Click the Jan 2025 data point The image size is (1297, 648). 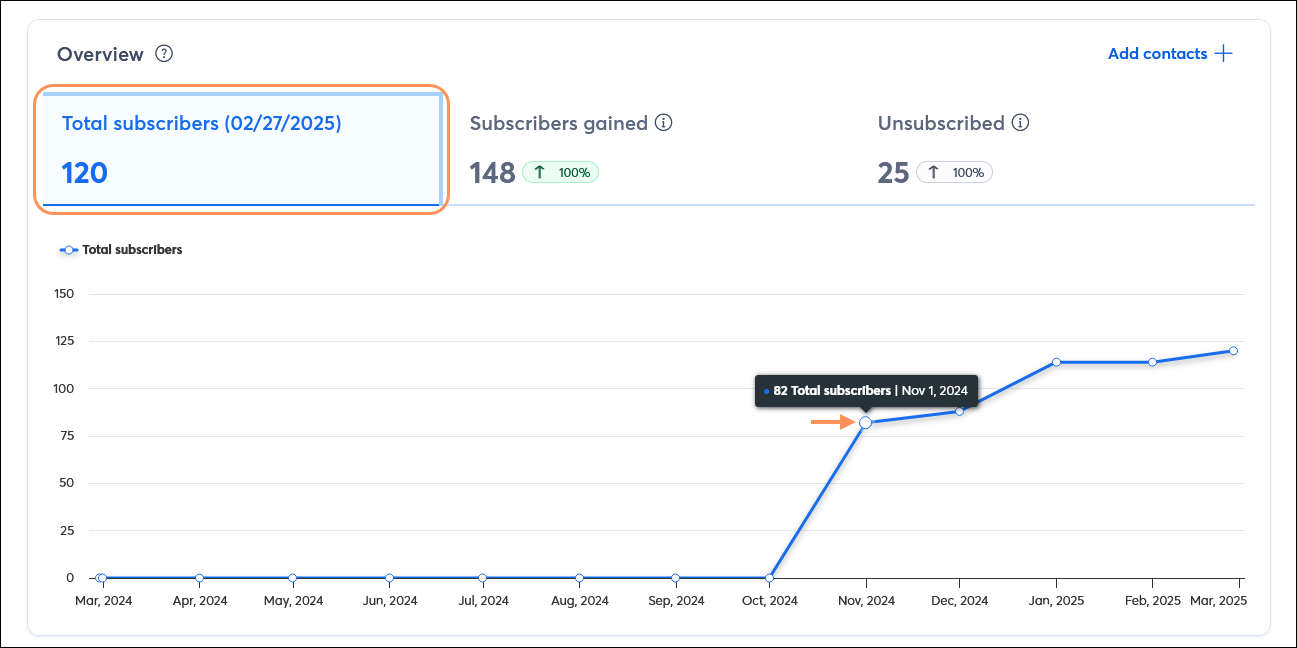click(1056, 362)
